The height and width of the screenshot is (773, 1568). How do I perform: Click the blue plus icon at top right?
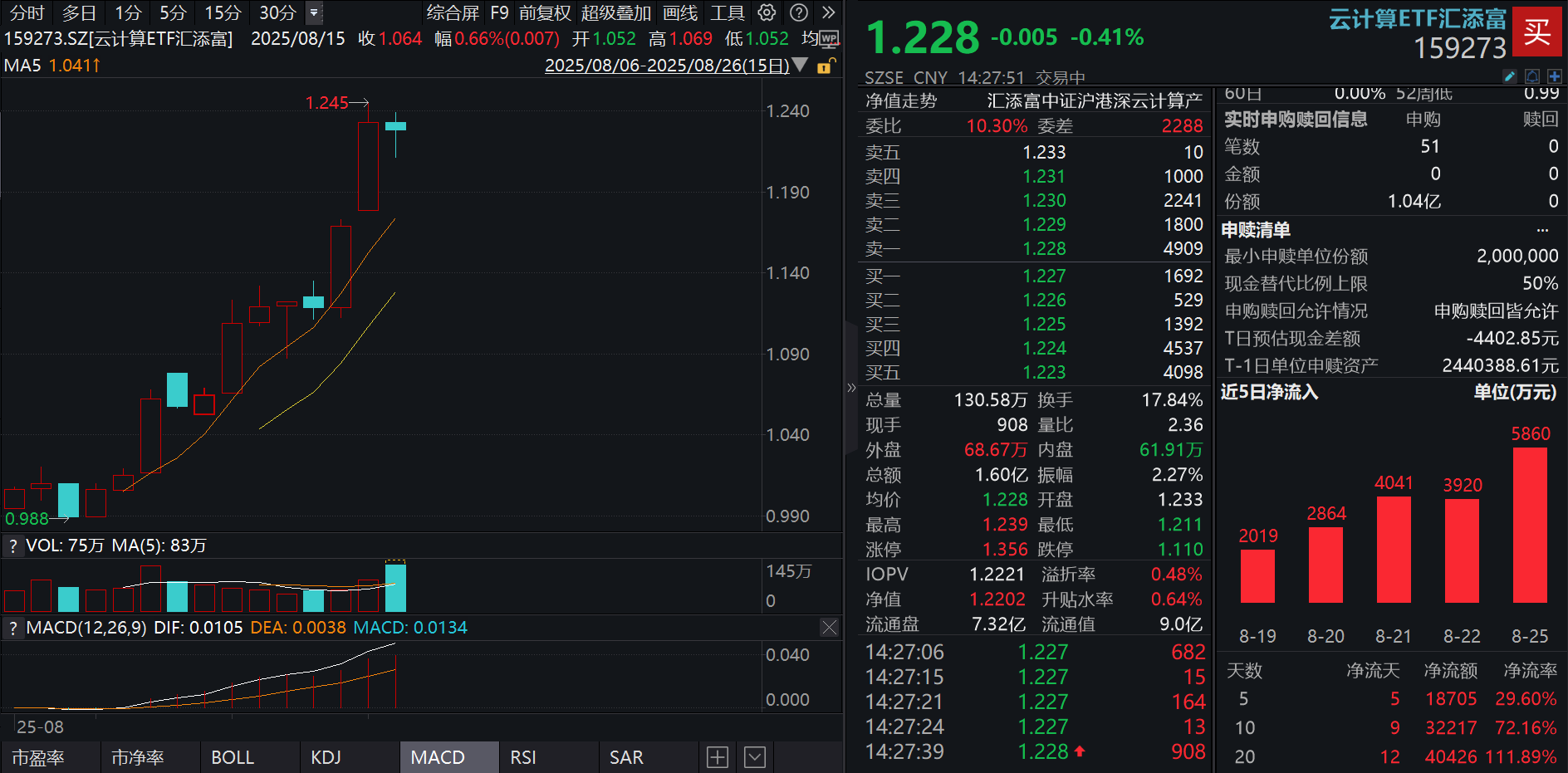(1555, 76)
